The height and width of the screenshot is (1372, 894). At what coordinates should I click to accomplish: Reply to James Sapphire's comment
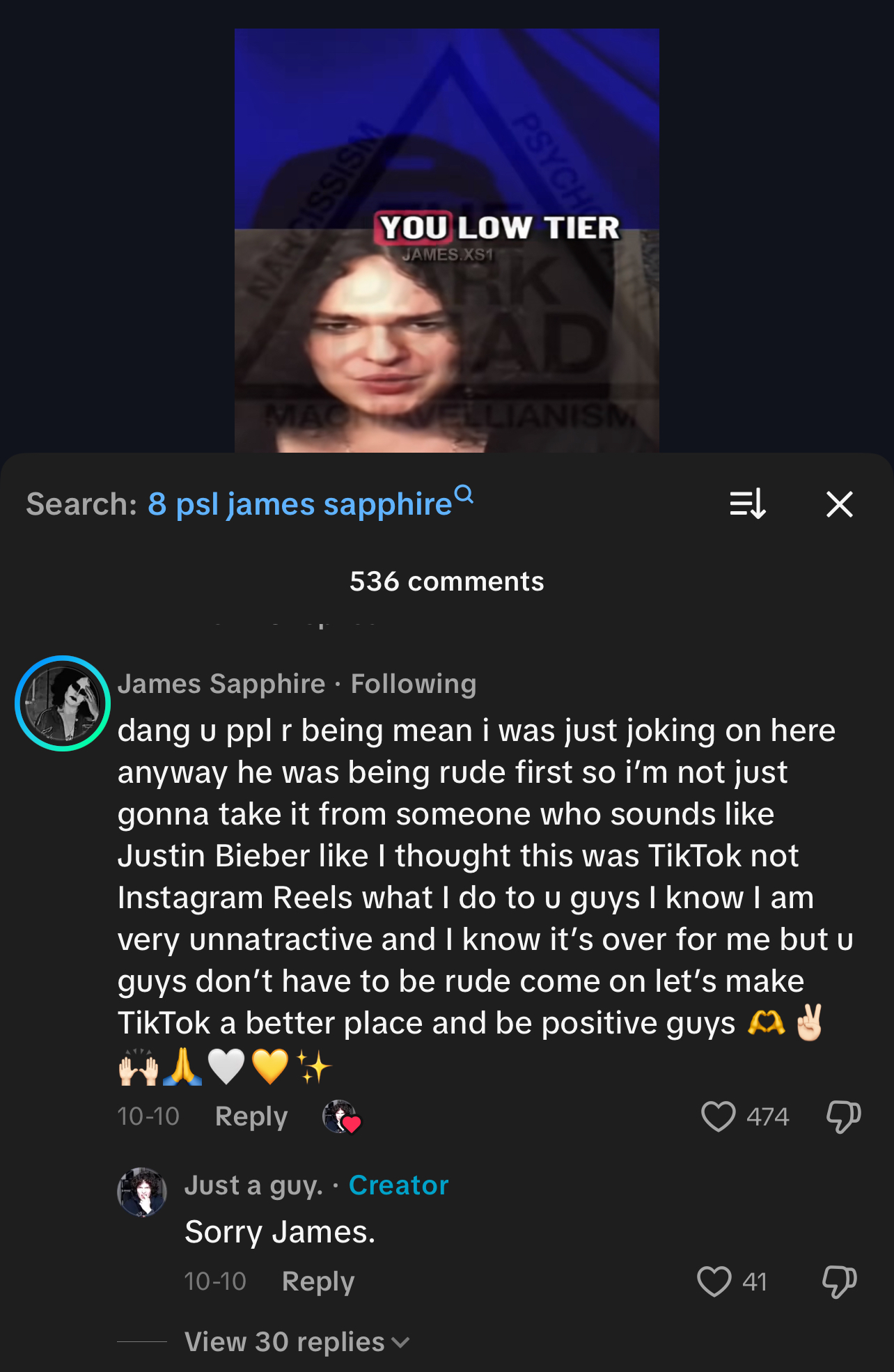click(x=251, y=1116)
